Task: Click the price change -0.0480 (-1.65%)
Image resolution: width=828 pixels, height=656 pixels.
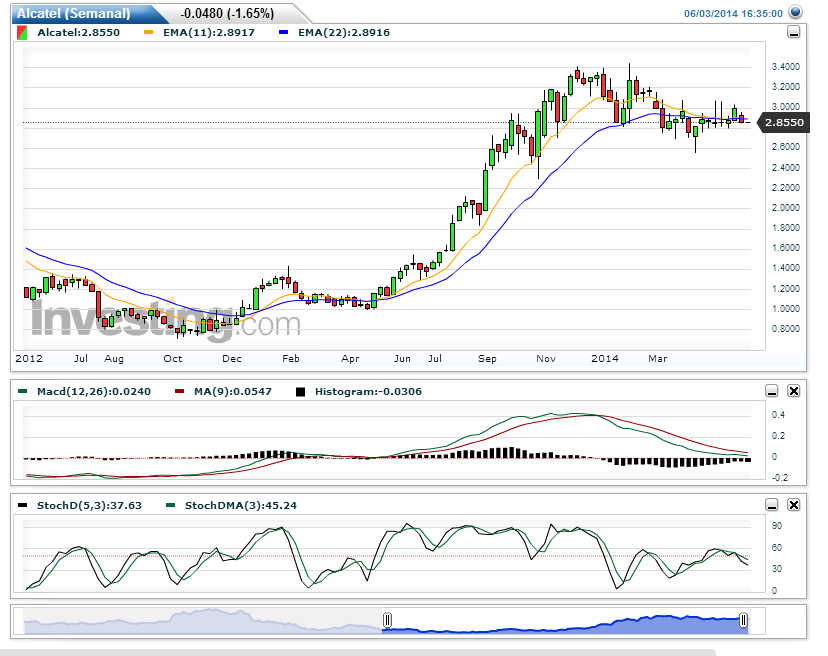Action: [227, 14]
